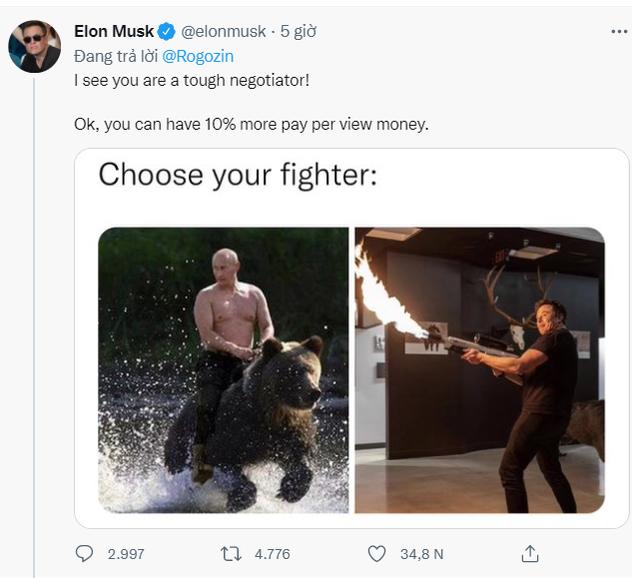This screenshot has width=632, height=578.
Task: Click the 'tough negotiator' tweet text line
Action: pos(192,79)
